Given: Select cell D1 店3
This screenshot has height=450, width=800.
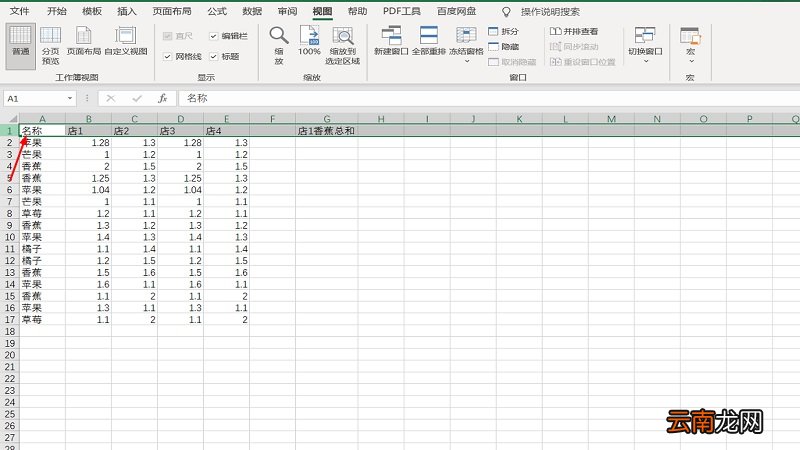Looking at the screenshot, I should [180, 131].
